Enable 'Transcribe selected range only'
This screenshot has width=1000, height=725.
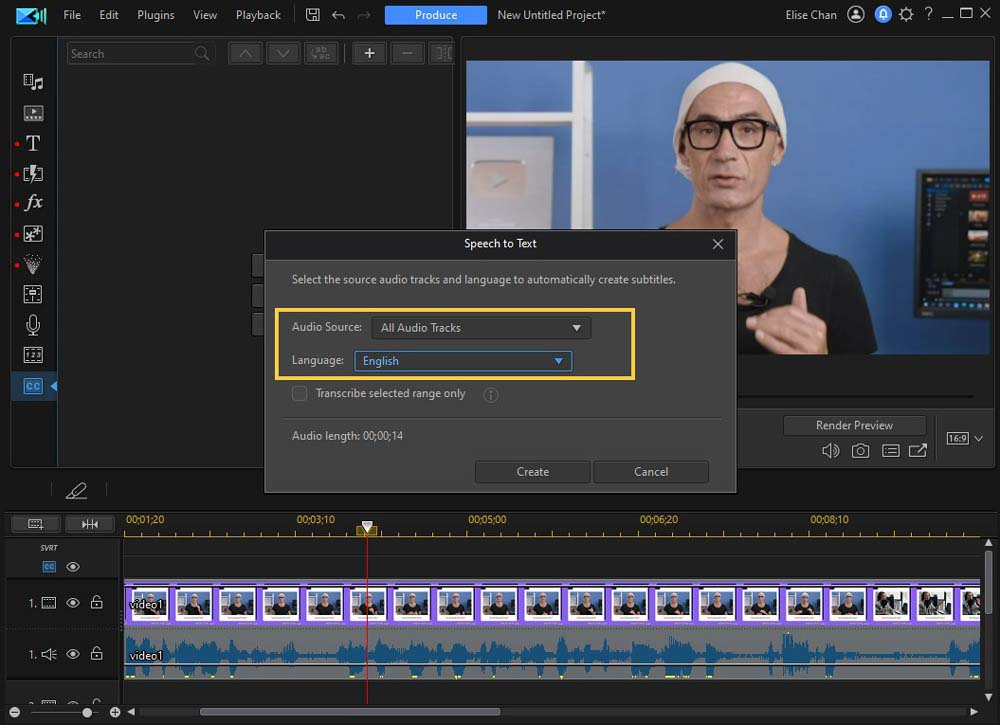tap(299, 393)
